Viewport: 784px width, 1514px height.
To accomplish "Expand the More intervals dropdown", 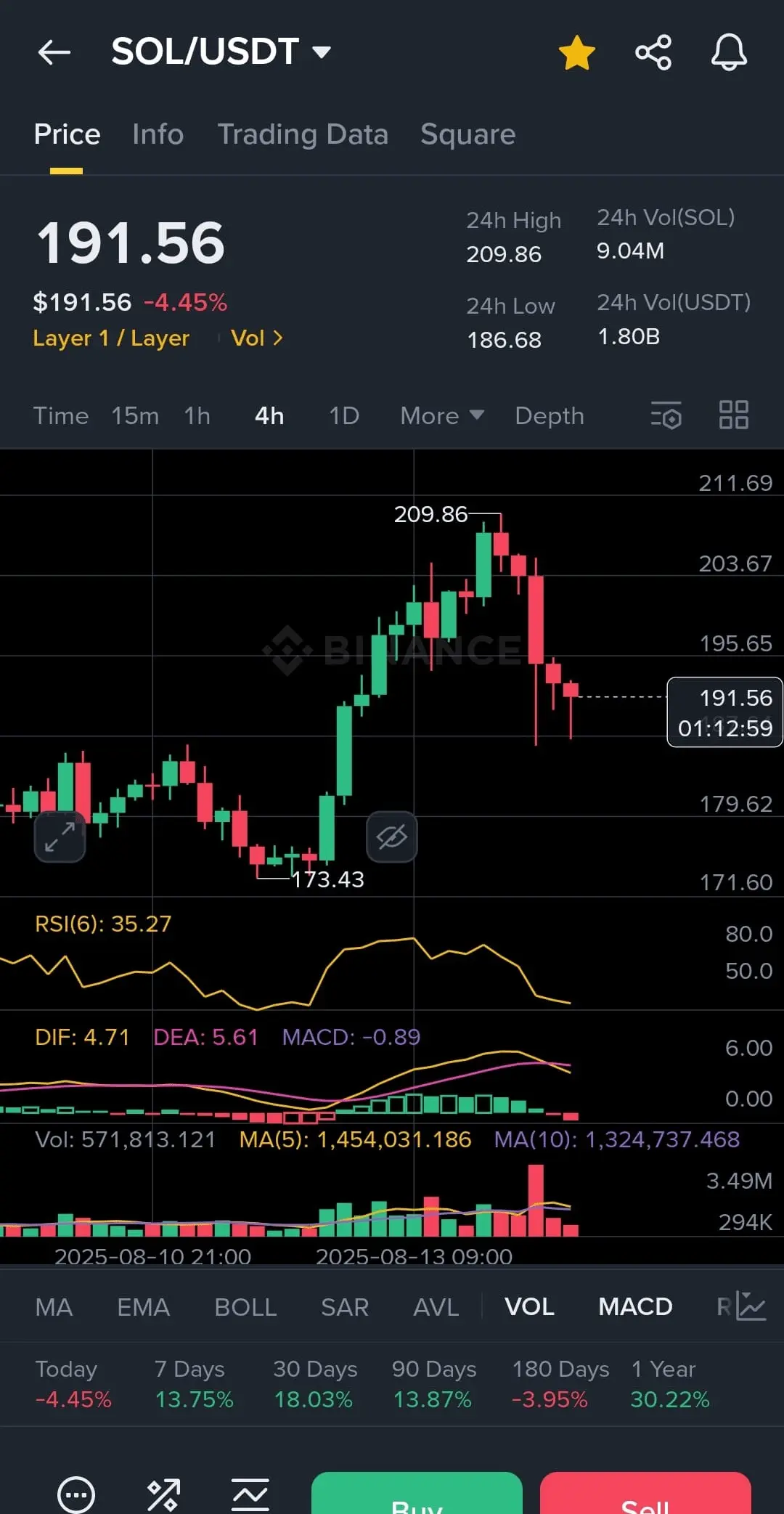I will [442, 416].
